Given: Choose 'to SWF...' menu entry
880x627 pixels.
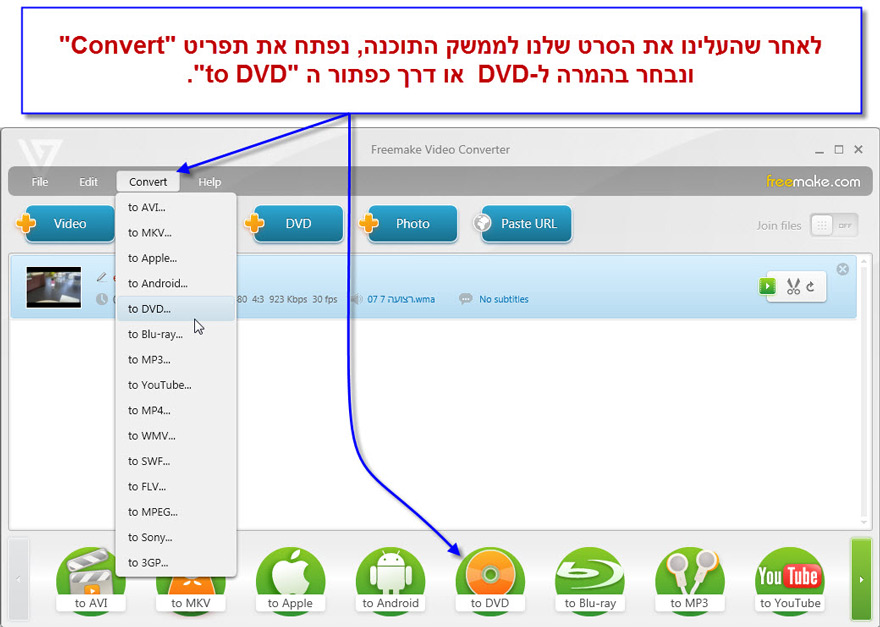Looking at the screenshot, I should click(x=176, y=461).
